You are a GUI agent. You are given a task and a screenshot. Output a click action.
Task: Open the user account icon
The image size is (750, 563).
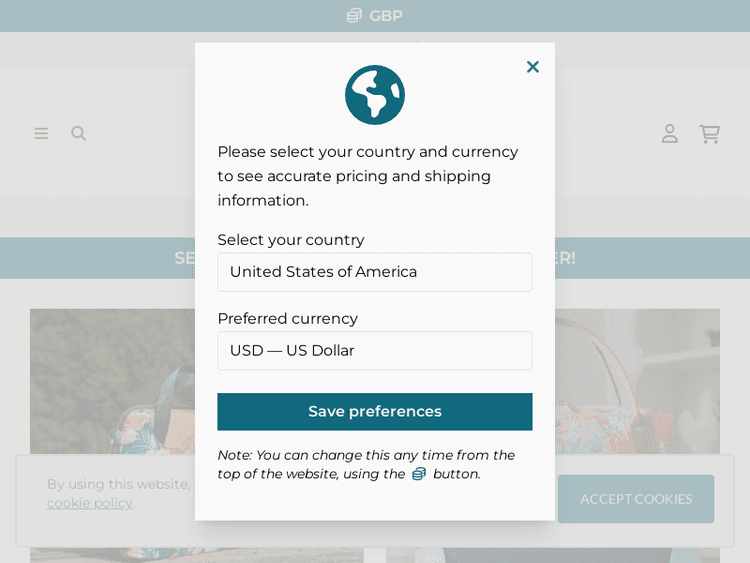coord(670,133)
